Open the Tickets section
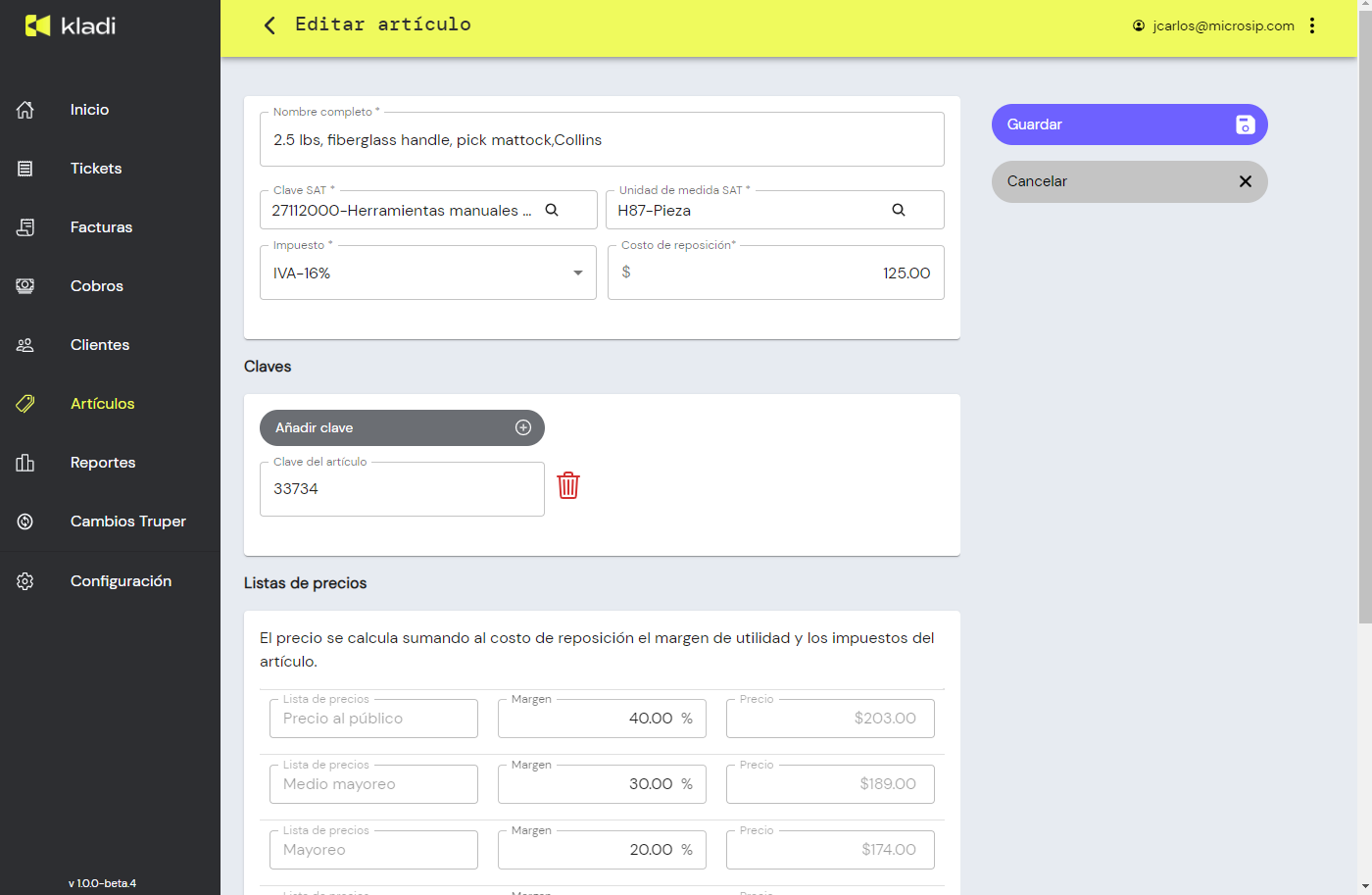Viewport: 1372px width, 895px height. (x=96, y=169)
